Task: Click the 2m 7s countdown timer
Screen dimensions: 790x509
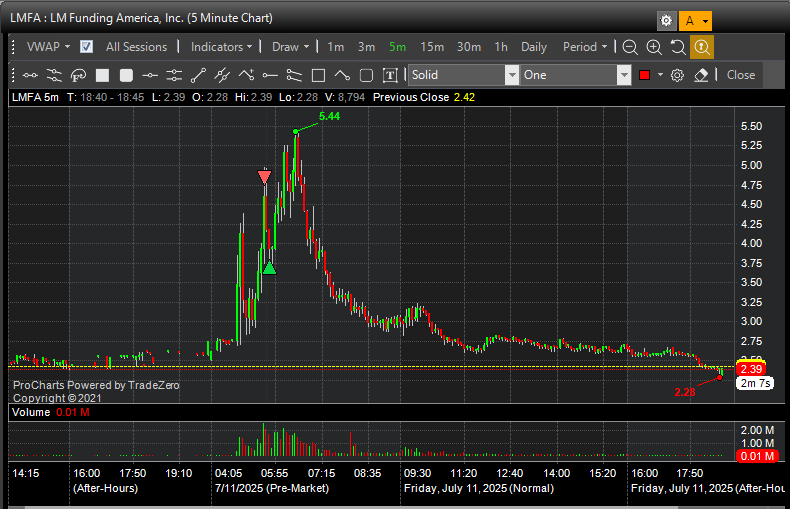Action: point(755,383)
